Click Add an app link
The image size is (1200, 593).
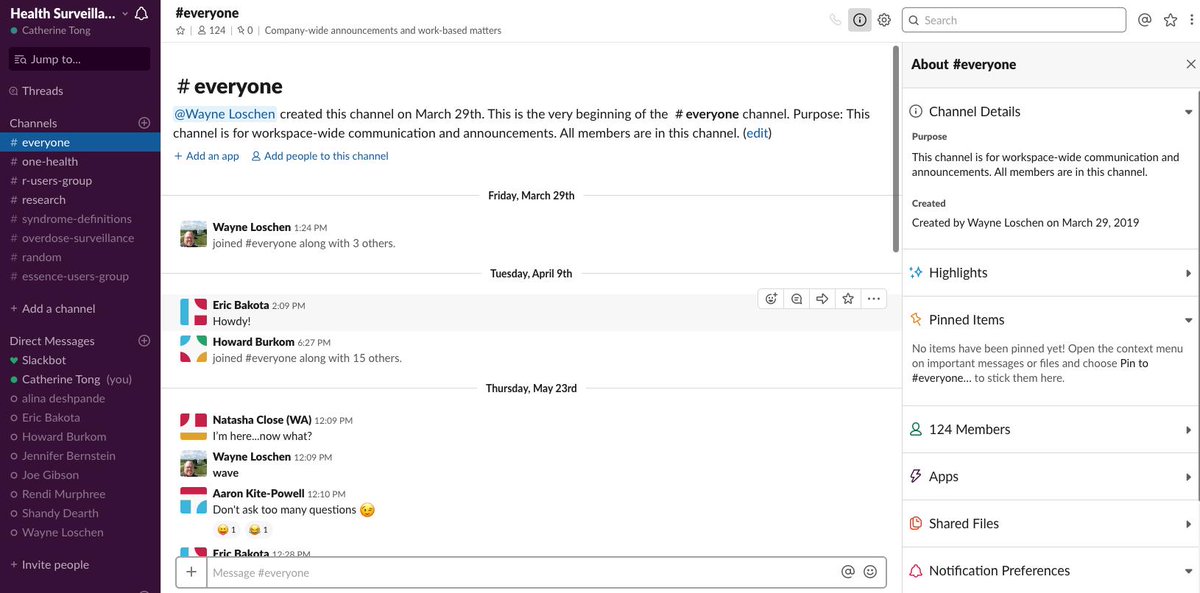coord(206,156)
